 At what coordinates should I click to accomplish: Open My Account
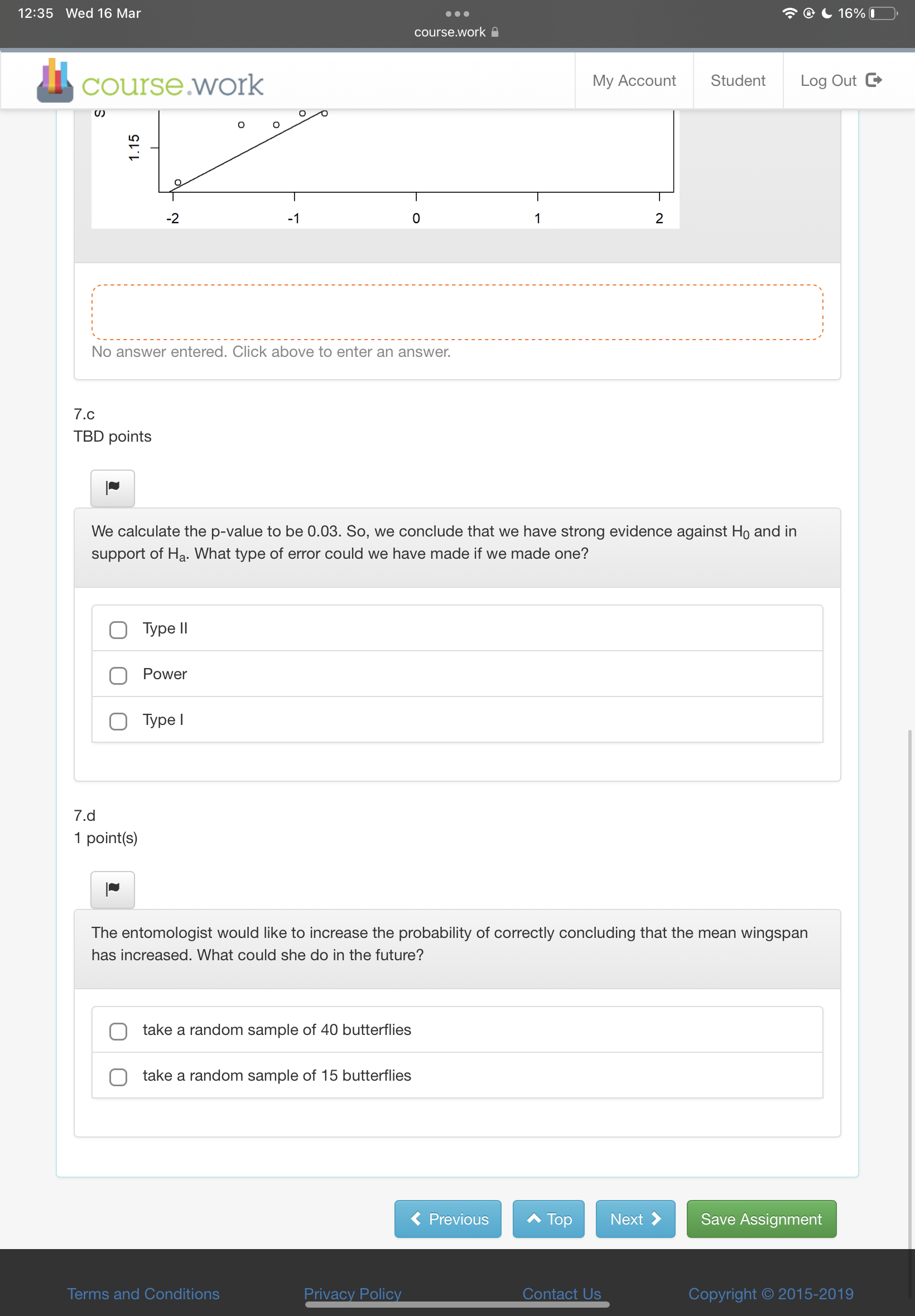(x=634, y=80)
